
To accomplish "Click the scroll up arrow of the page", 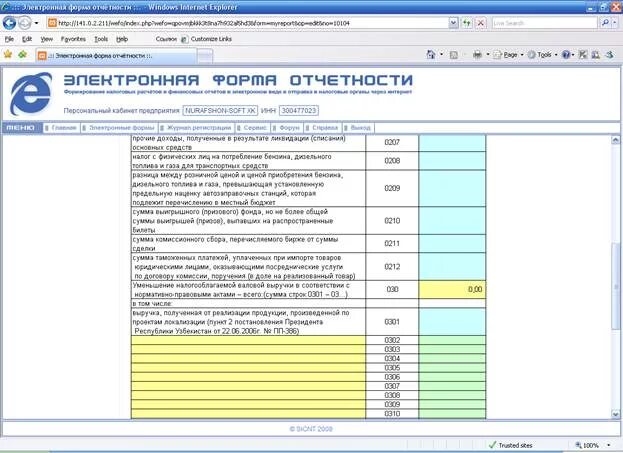I will [x=615, y=140].
